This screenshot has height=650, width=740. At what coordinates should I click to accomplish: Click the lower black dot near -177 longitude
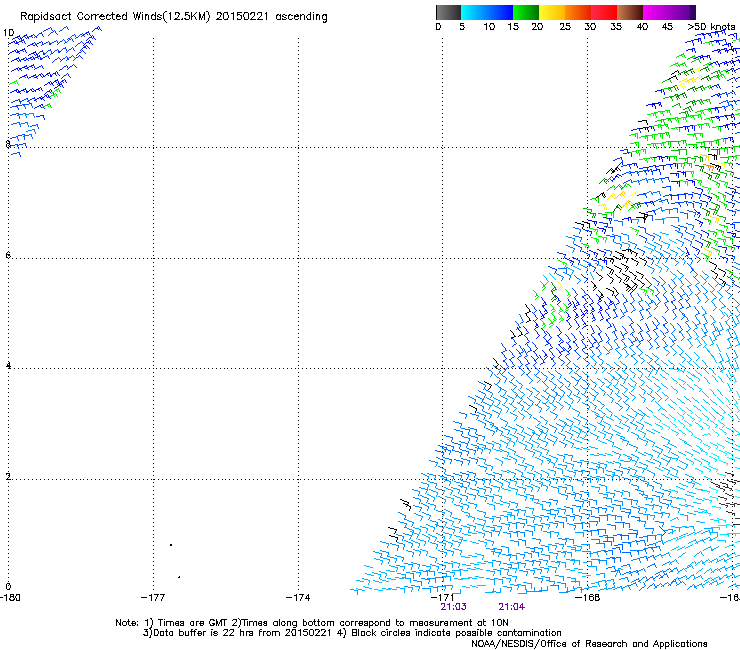tap(179, 577)
